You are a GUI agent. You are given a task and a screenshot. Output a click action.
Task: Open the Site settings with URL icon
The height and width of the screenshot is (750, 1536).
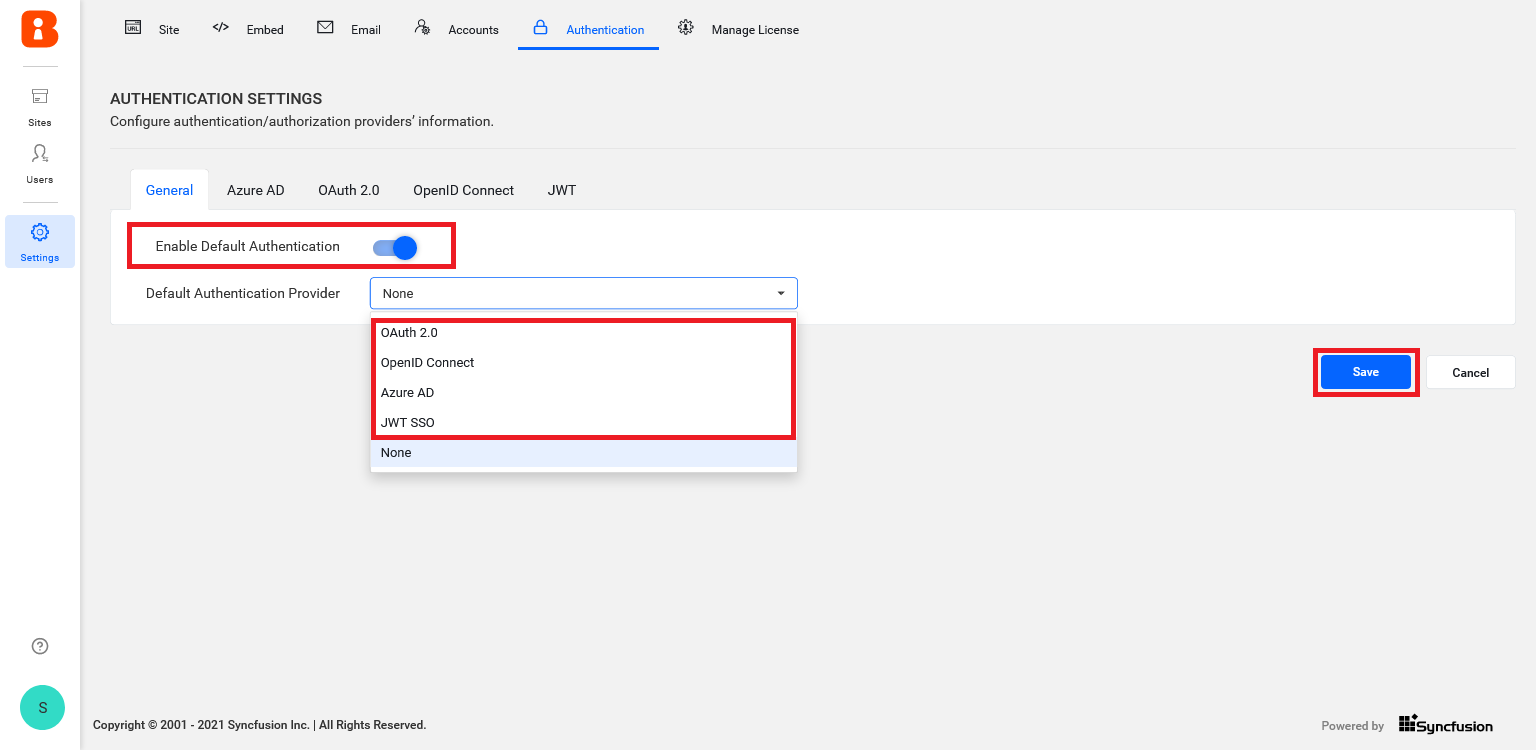click(x=152, y=29)
